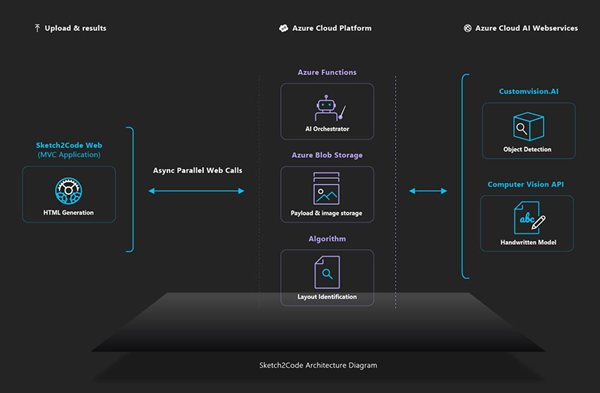
Task: Click the Payload & image storage icon
Action: [x=326, y=188]
